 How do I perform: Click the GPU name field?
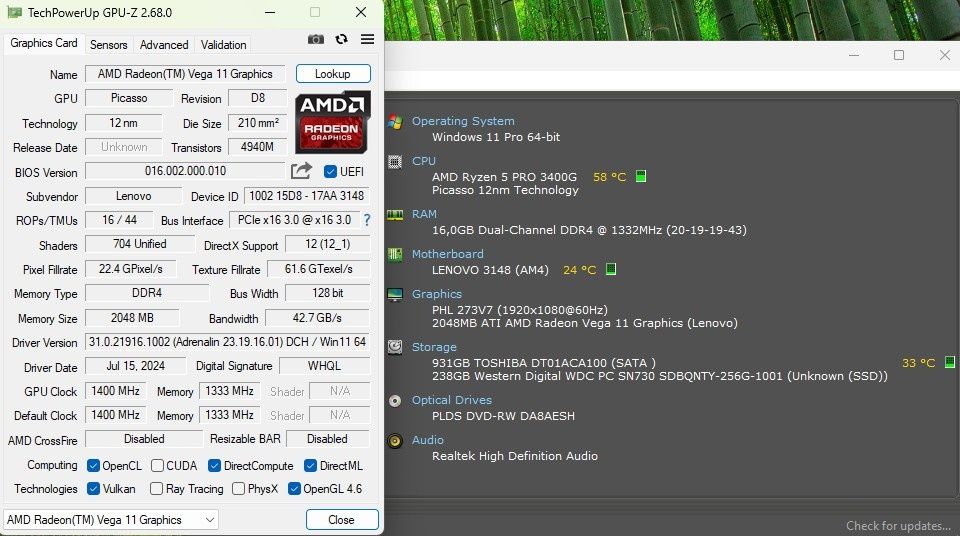(x=185, y=74)
